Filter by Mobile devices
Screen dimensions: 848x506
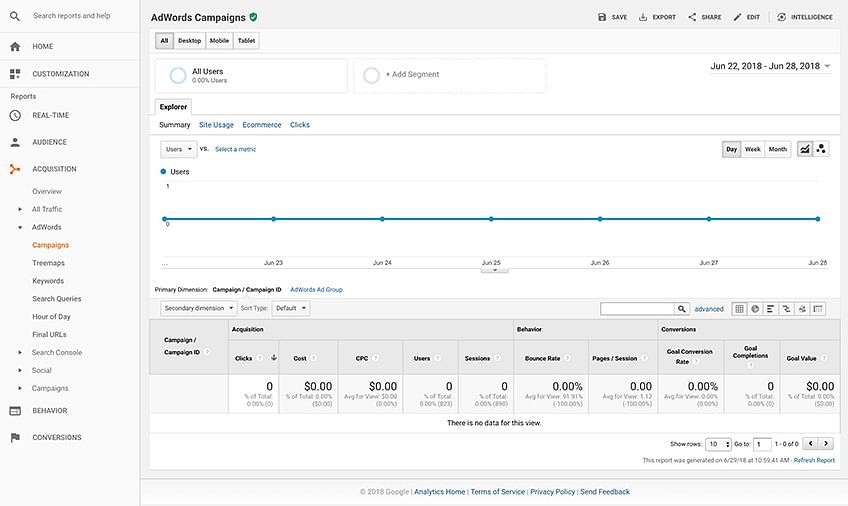tap(219, 41)
